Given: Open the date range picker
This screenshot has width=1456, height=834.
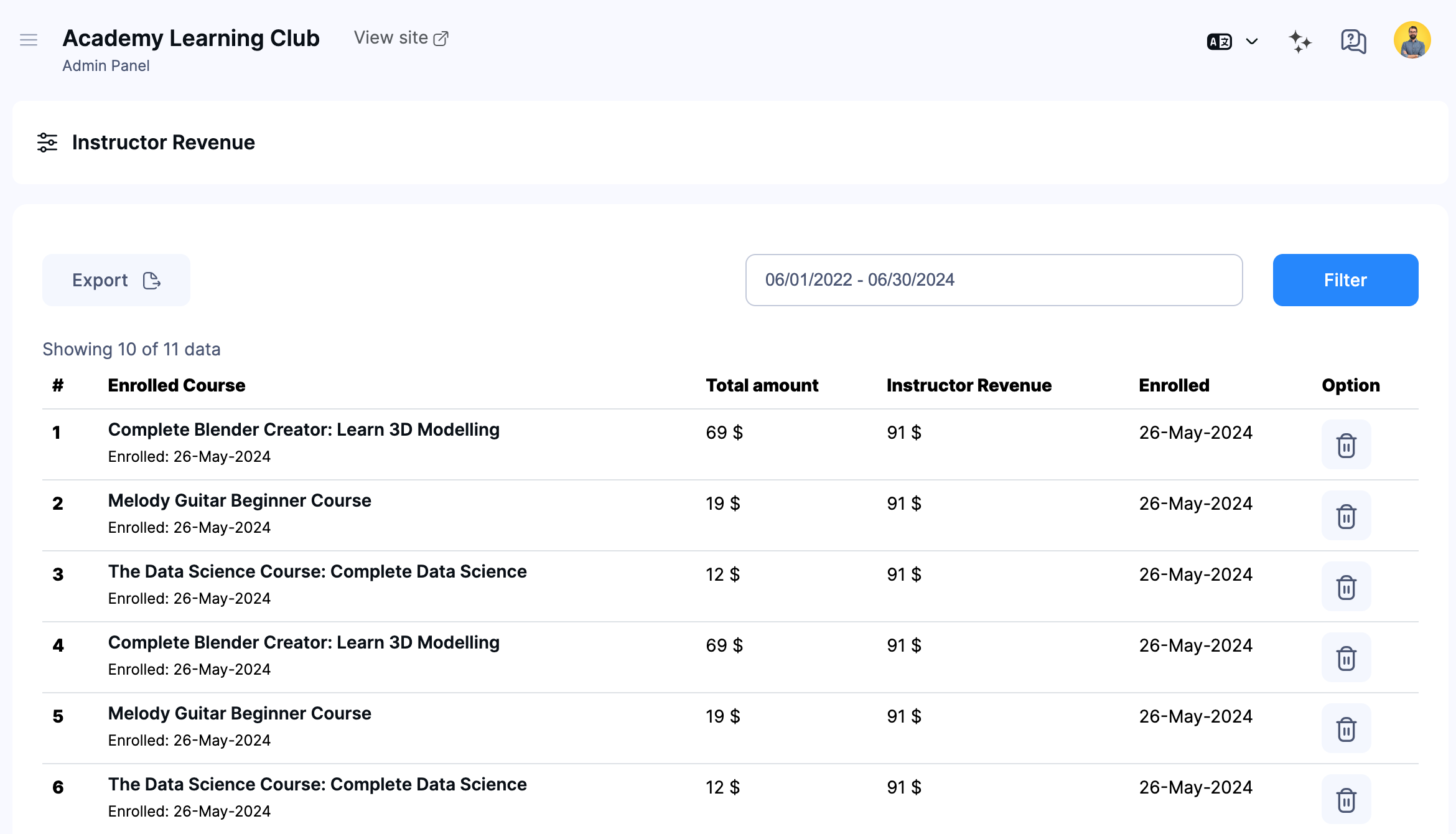Looking at the screenshot, I should 994,279.
